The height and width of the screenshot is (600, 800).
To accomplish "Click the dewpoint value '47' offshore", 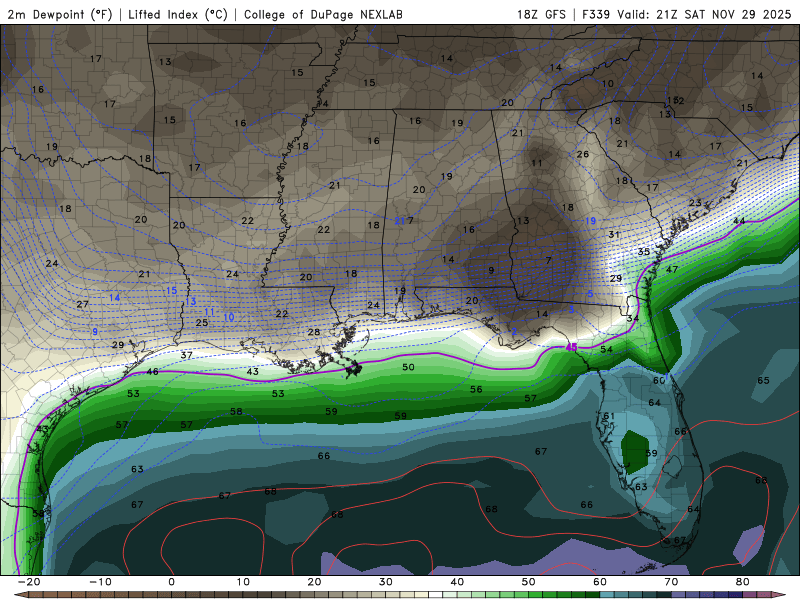I will [x=672, y=269].
